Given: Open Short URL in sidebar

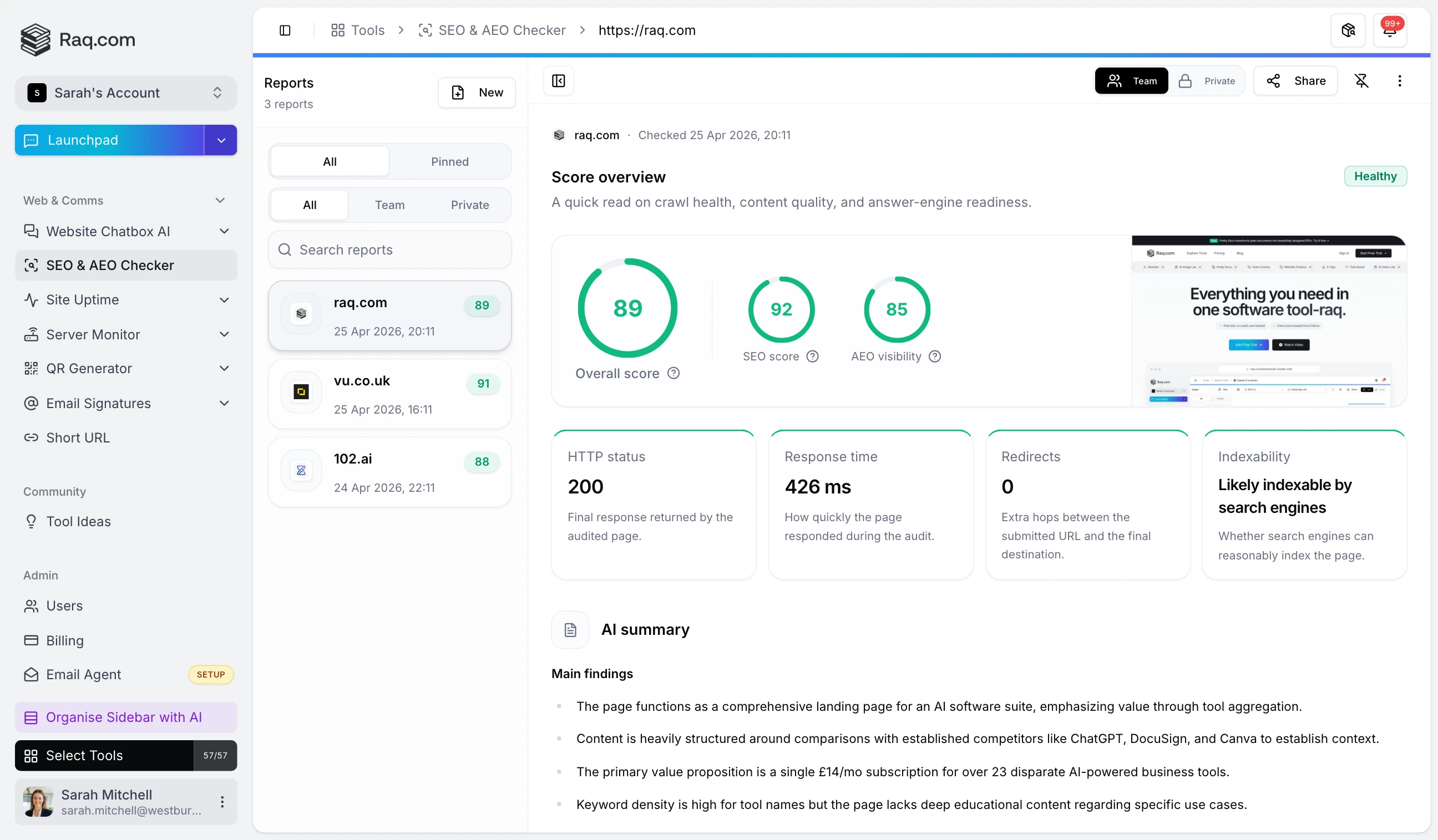Looking at the screenshot, I should pos(78,437).
